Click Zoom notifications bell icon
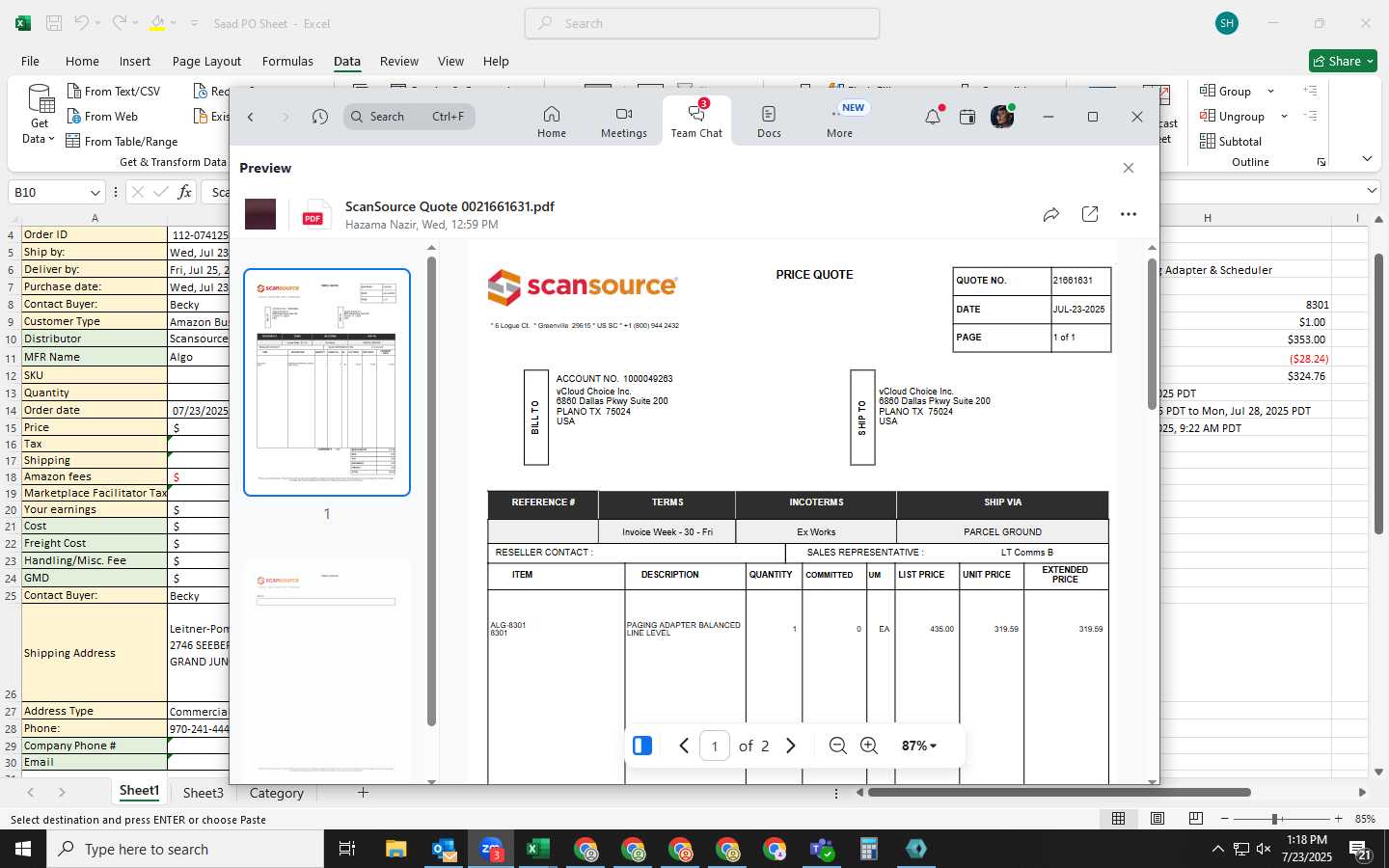 [933, 117]
